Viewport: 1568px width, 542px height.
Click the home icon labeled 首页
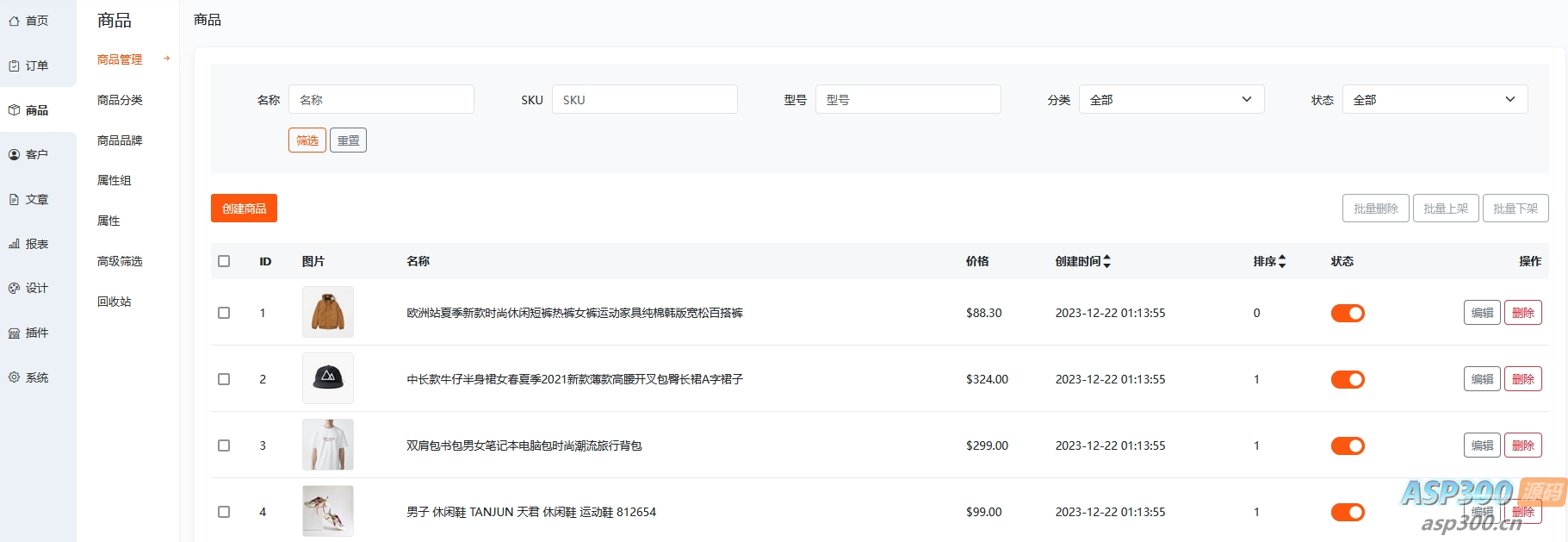[14, 21]
